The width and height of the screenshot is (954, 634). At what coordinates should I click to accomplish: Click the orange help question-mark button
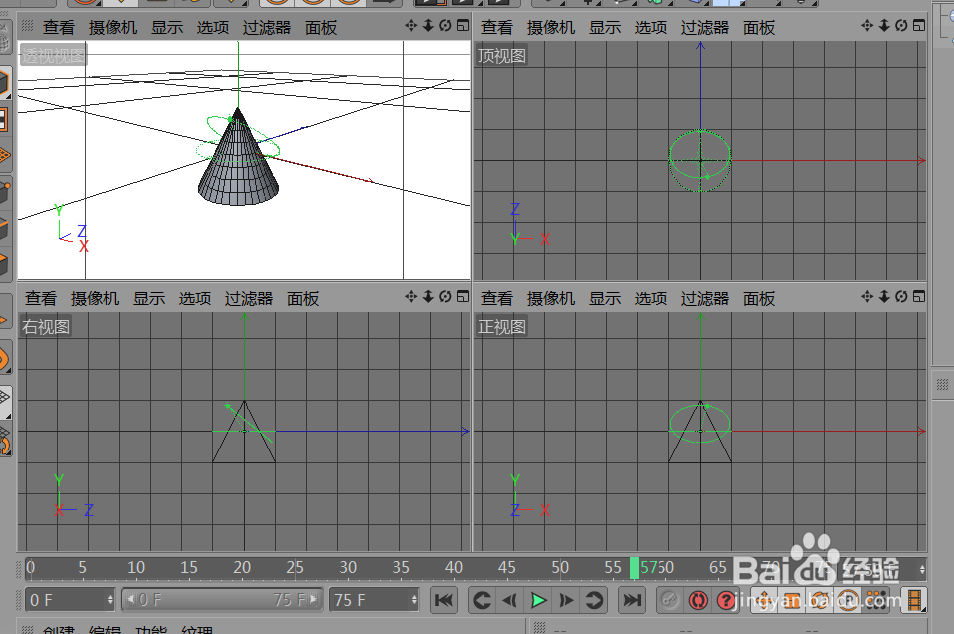[x=727, y=600]
